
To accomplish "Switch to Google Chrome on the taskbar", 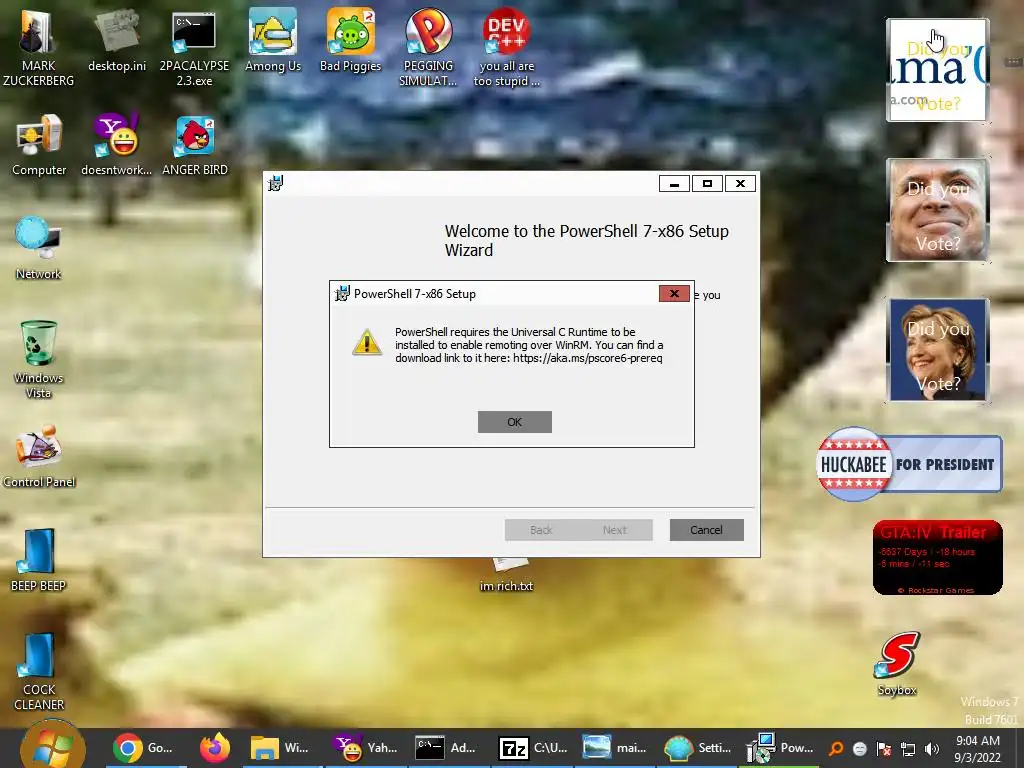I will coord(142,748).
